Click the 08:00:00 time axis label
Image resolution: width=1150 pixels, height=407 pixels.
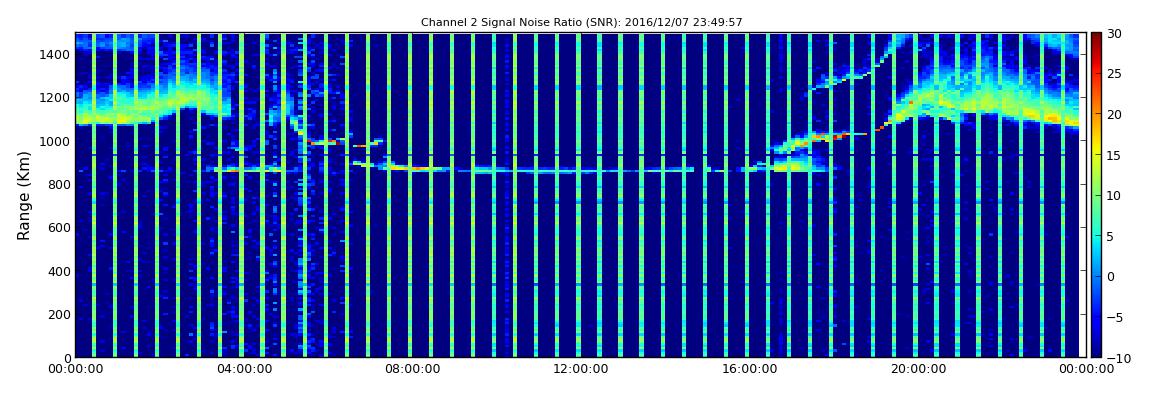tap(412, 369)
